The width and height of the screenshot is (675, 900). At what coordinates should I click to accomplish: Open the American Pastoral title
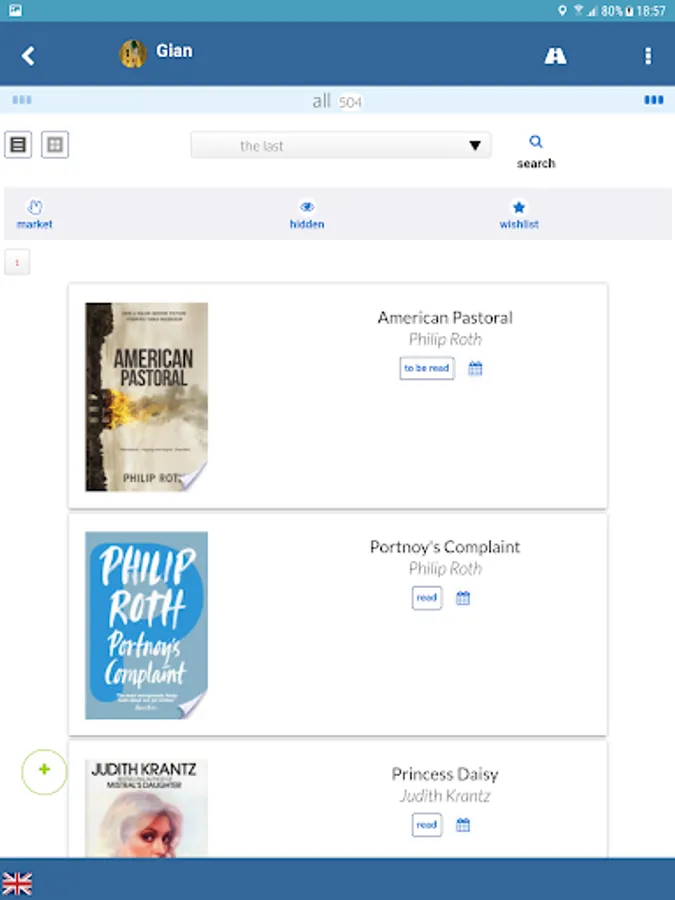point(445,317)
